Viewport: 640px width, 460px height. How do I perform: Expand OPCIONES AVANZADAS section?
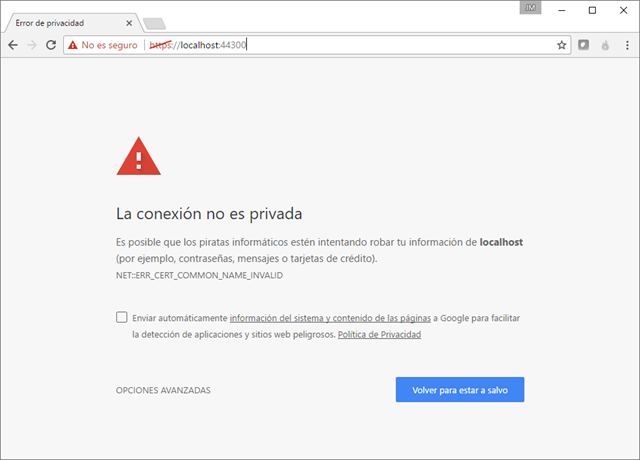(x=163, y=390)
